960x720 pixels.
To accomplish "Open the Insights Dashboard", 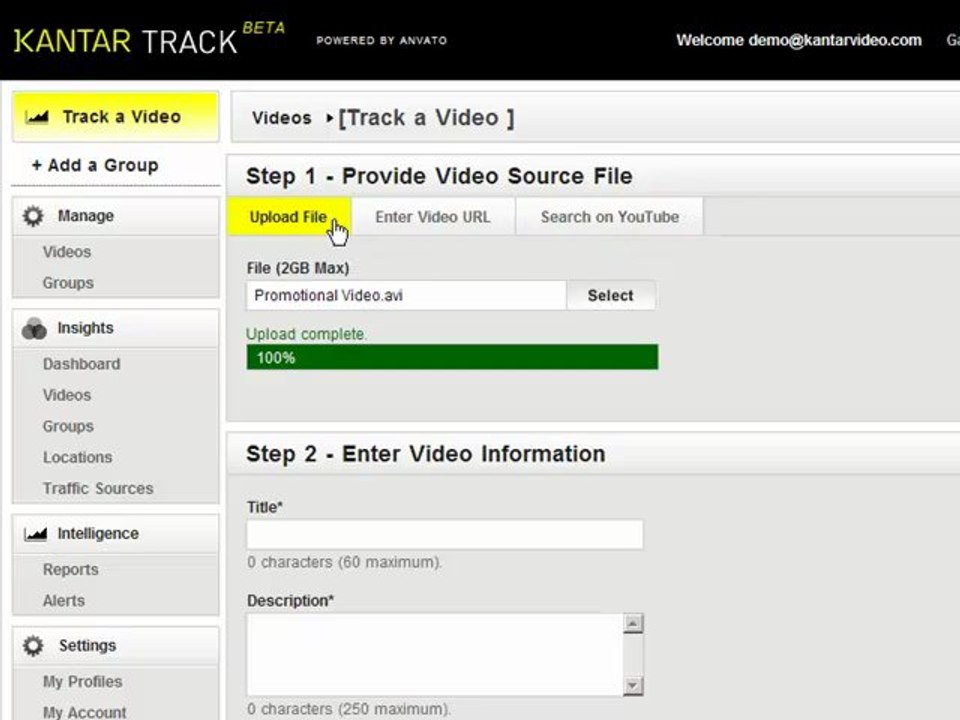I will click(81, 364).
